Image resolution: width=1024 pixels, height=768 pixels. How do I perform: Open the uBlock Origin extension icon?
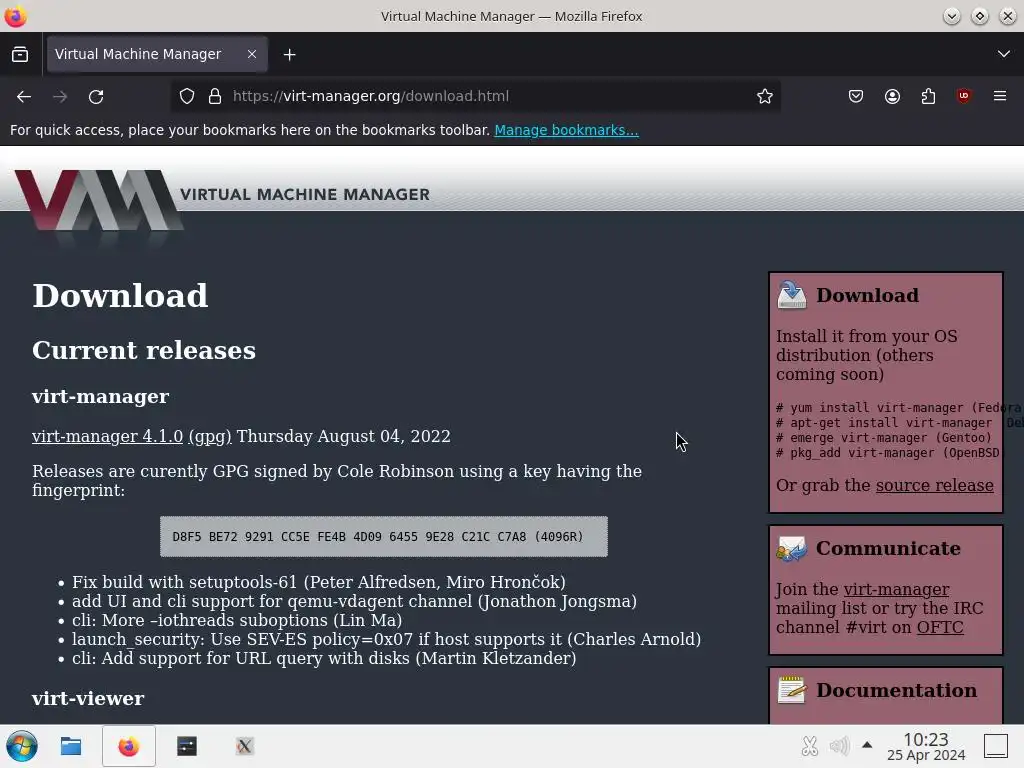(964, 97)
